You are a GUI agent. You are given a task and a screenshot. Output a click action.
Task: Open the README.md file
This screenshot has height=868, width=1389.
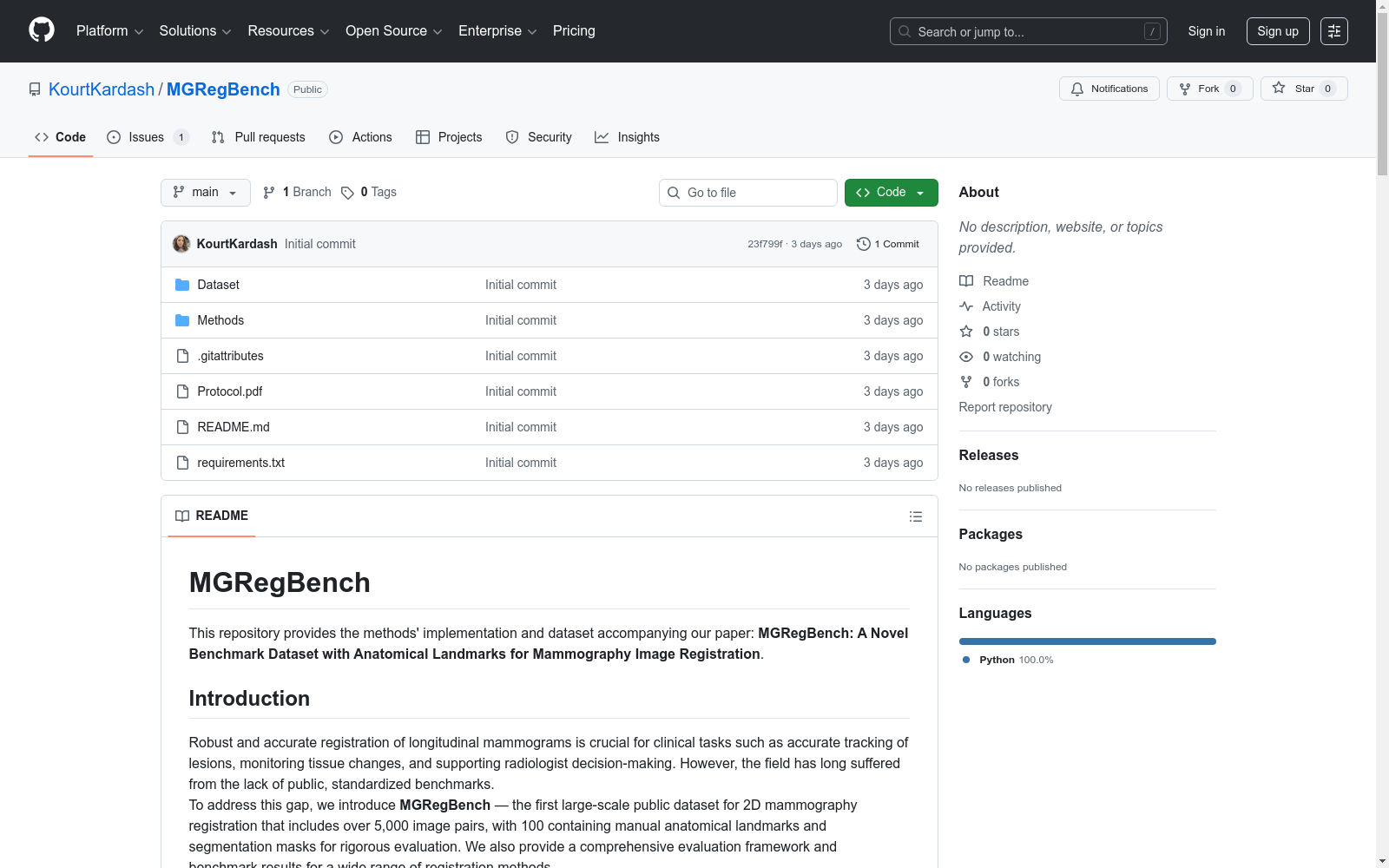(x=234, y=427)
